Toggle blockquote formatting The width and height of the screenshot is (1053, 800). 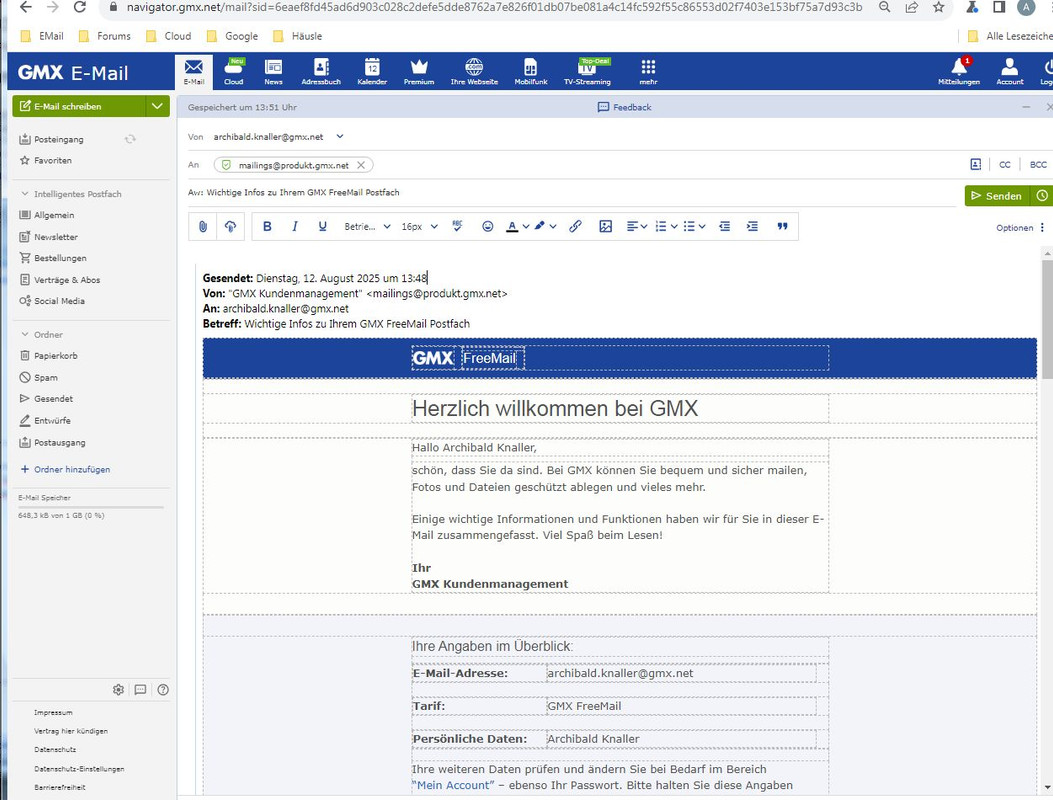[x=782, y=226]
